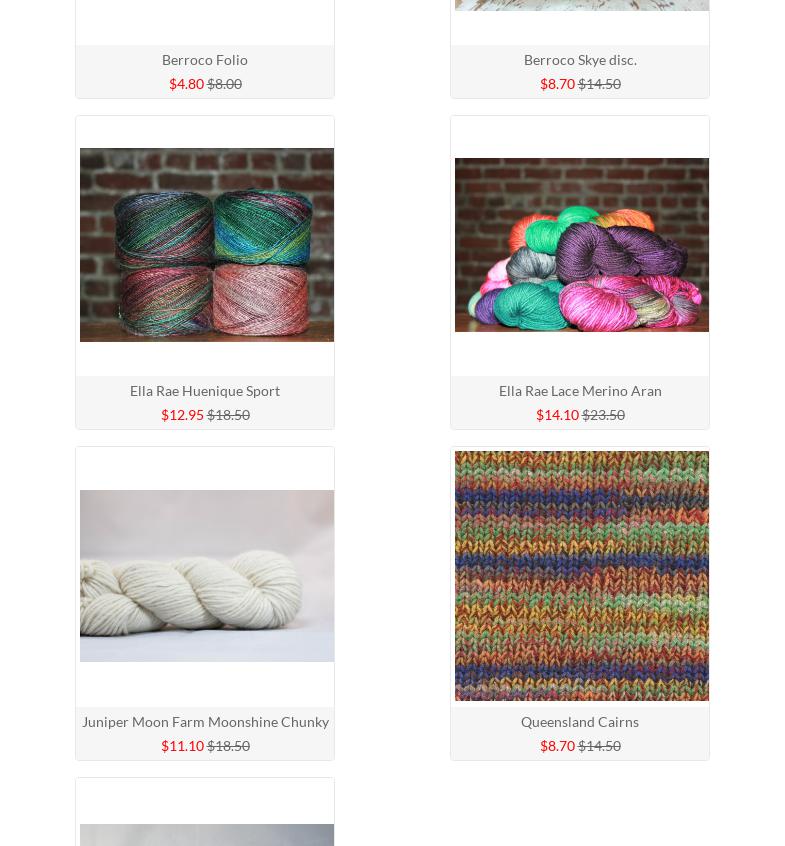Open the Juniper Moon Farm Moonshine Chunky link
The width and height of the screenshot is (785, 846).
click(x=205, y=722)
